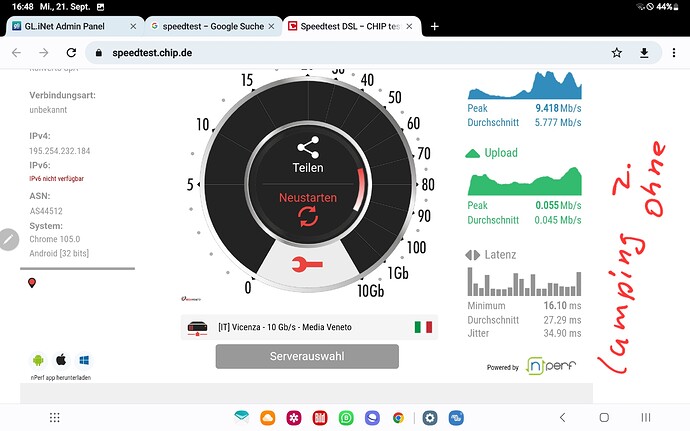Click the download icon in Chrome toolbar
Screen dimensions: 690x431
(645, 52)
